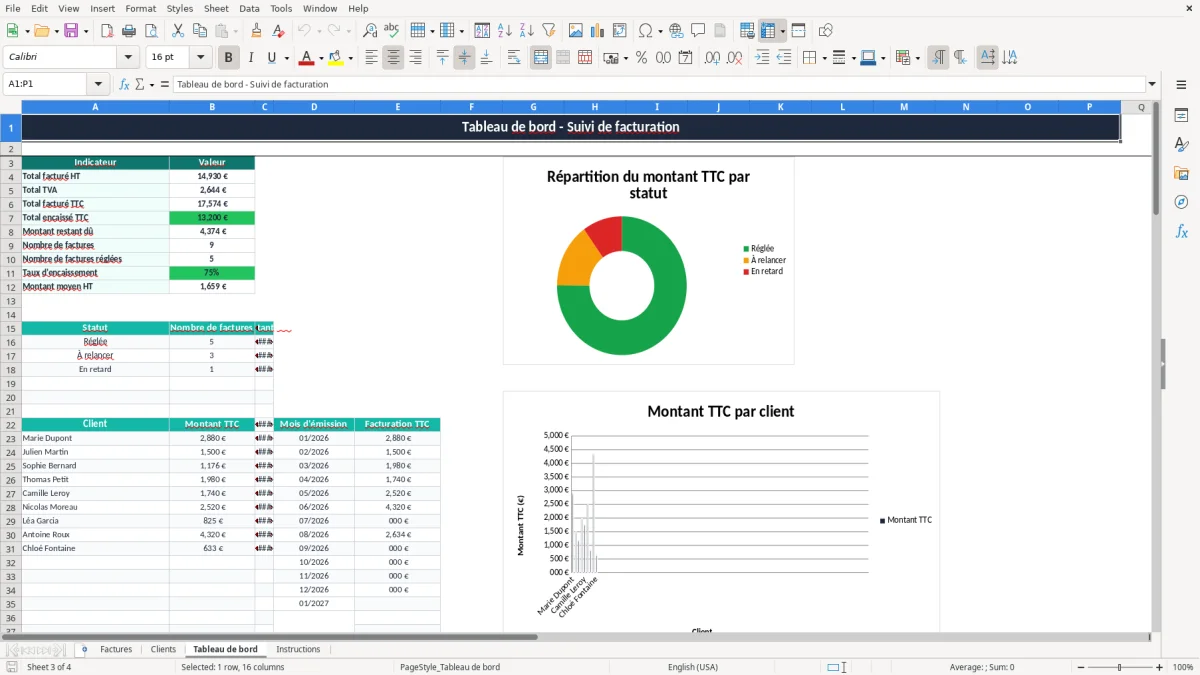Open conditional formatting dropdown arrow
1200x675 pixels.
(x=917, y=58)
